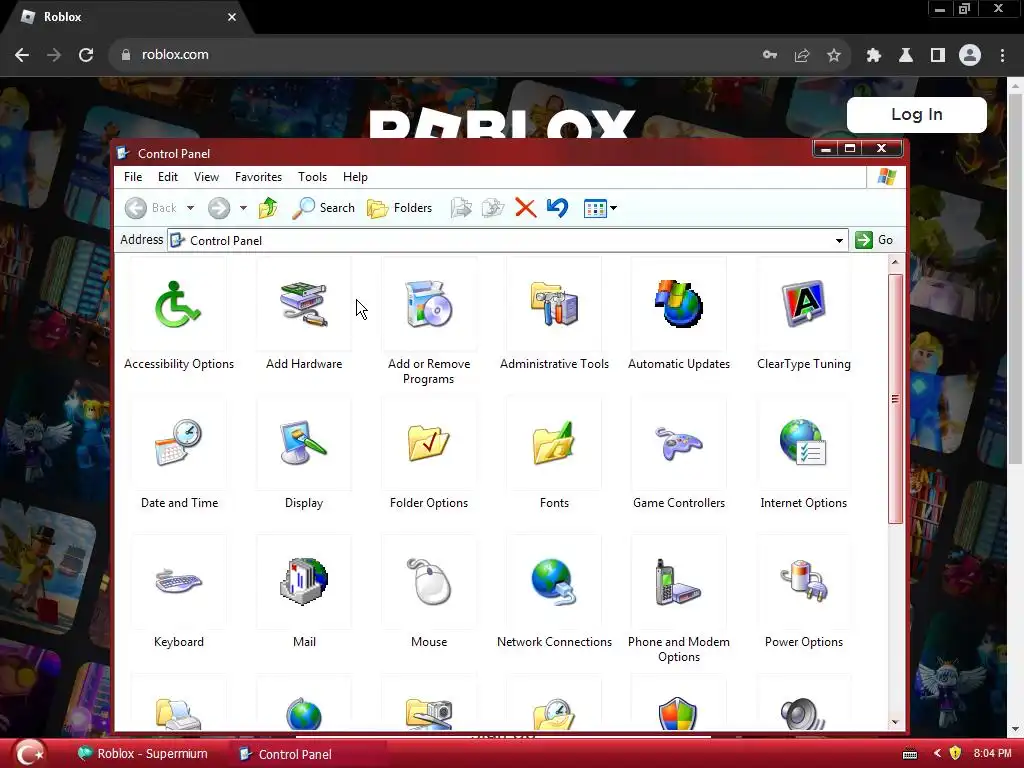
Task: Click the browser reload button
Action: click(86, 55)
